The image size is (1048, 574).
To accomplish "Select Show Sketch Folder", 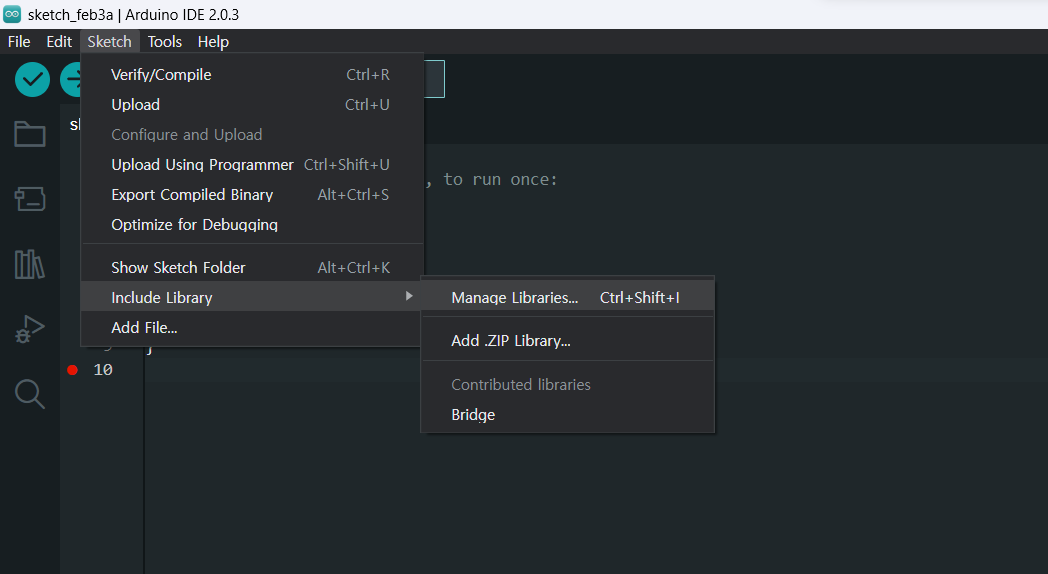I will 252,268.
